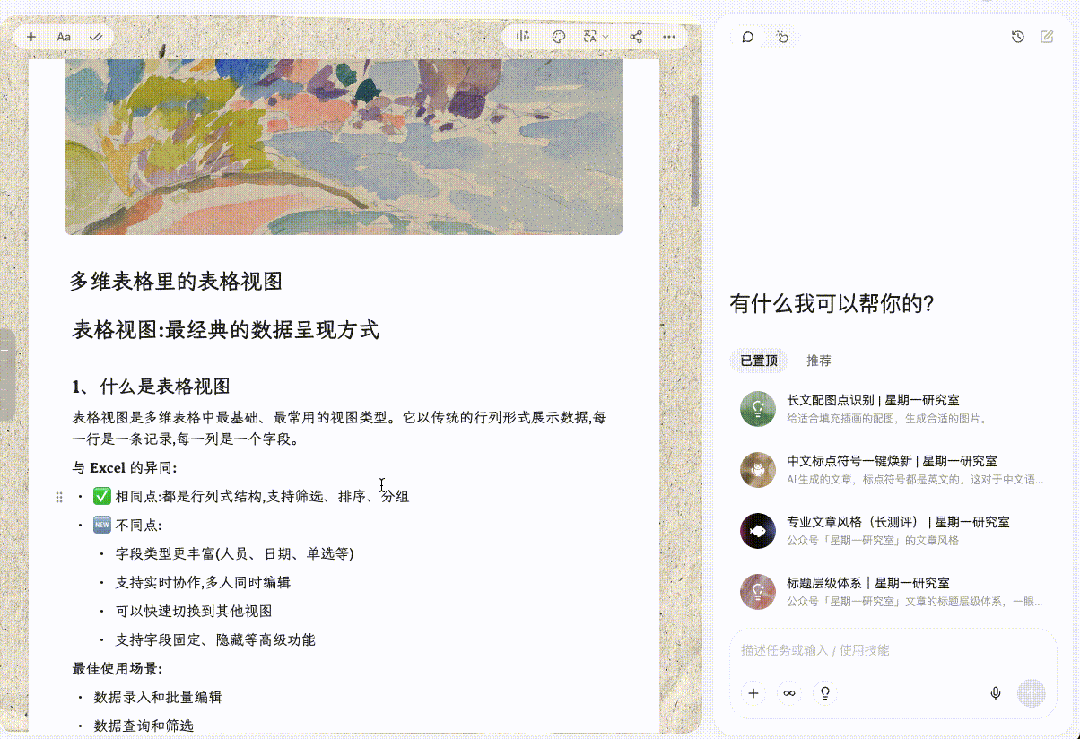Click bullet 数据录入和批量编辑

coord(158,697)
